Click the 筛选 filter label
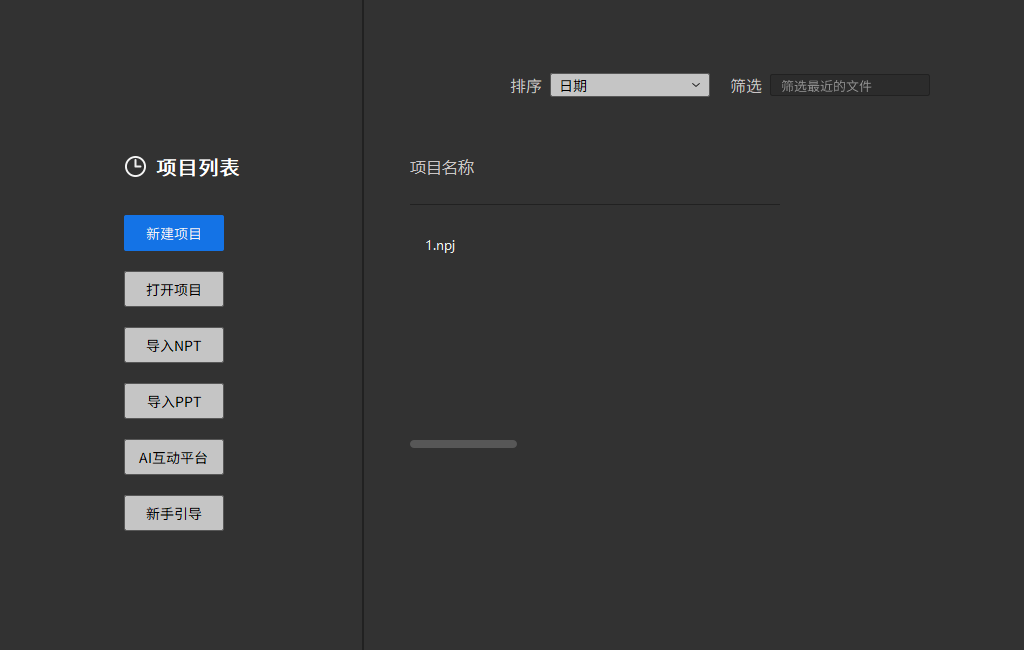 tap(746, 85)
